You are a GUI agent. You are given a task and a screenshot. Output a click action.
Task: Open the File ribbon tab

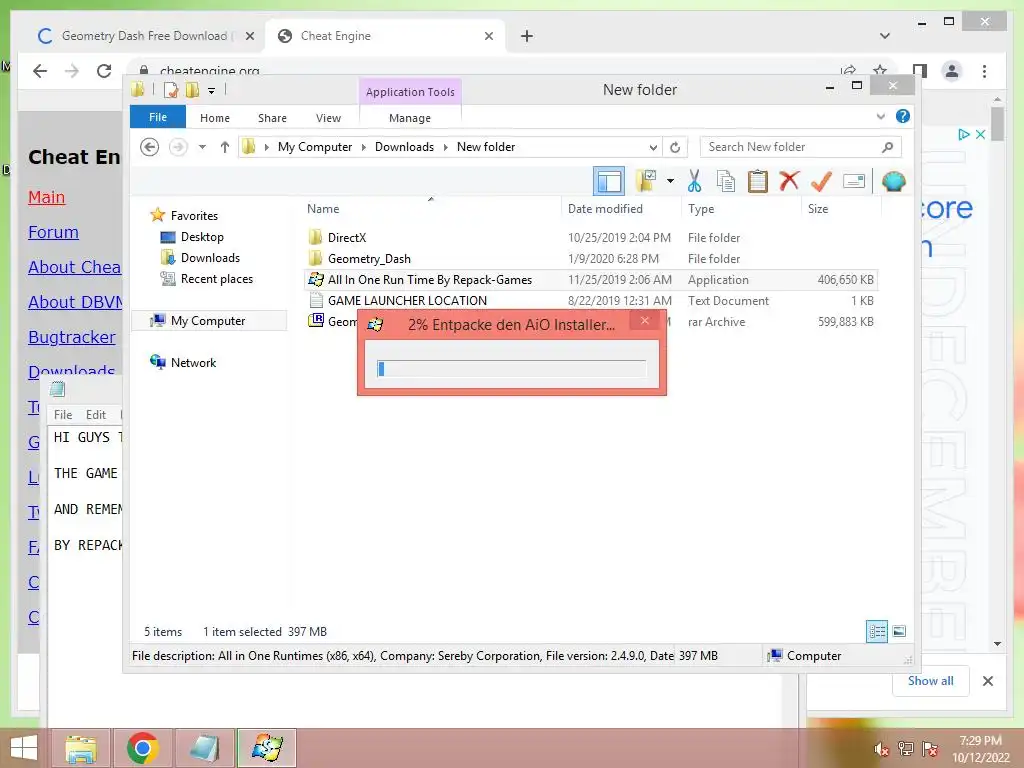tap(158, 117)
